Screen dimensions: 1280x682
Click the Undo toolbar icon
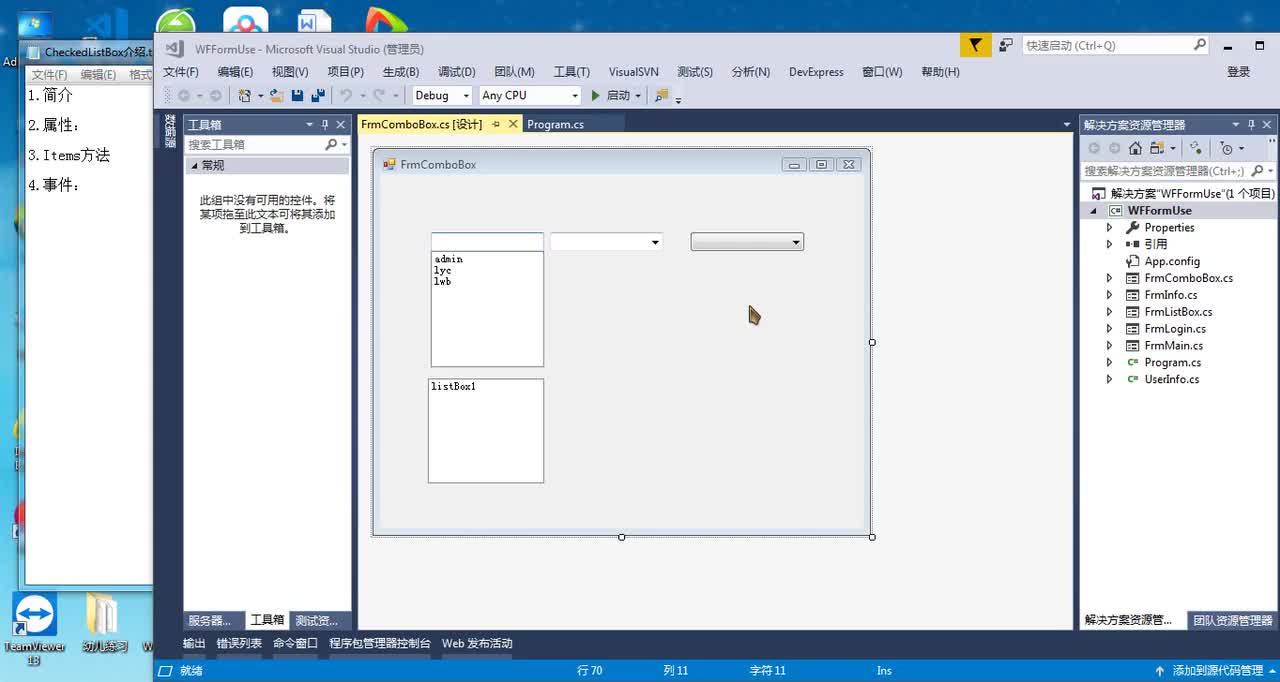[345, 95]
